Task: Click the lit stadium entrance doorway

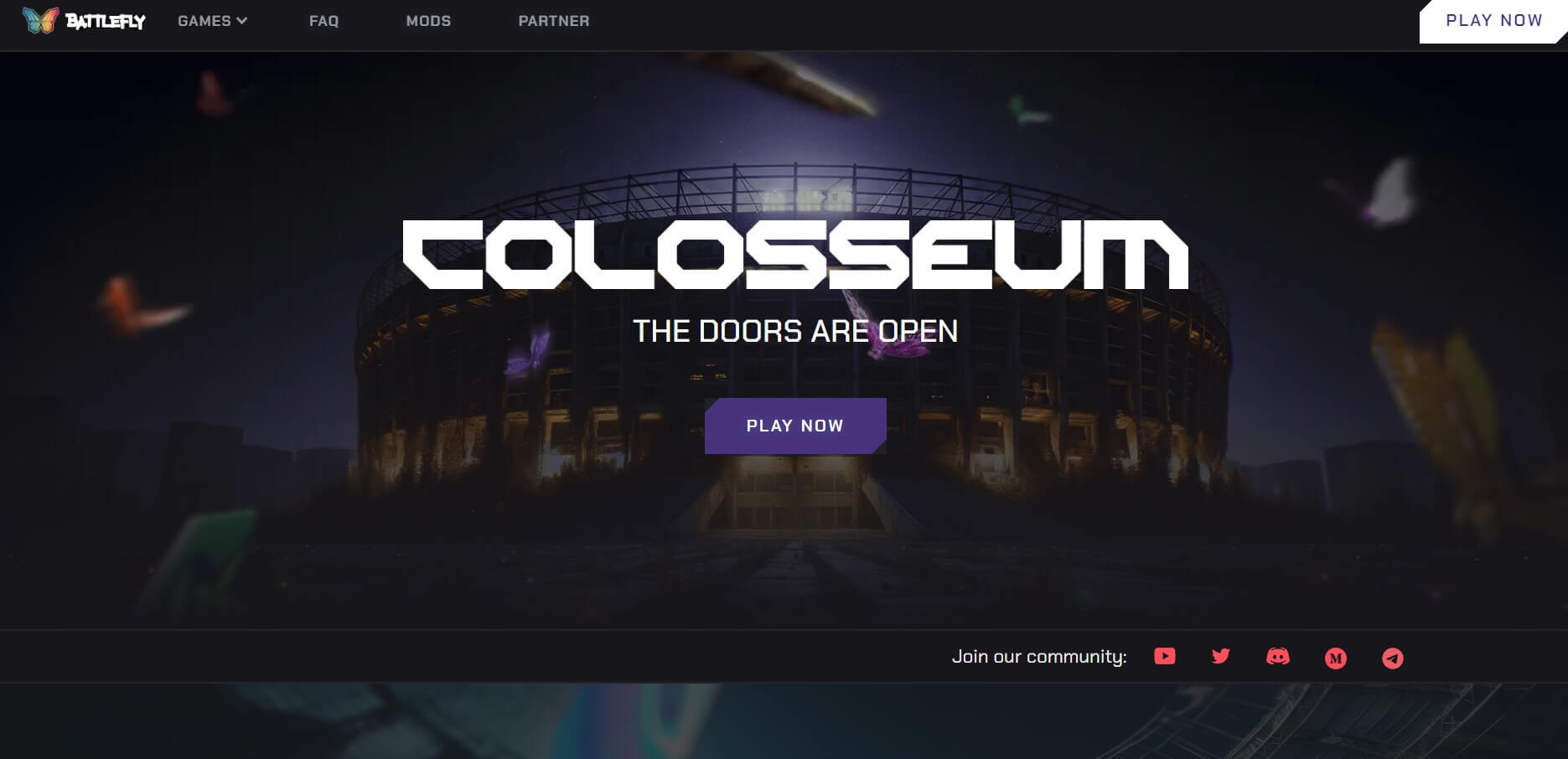Action: click(x=794, y=494)
